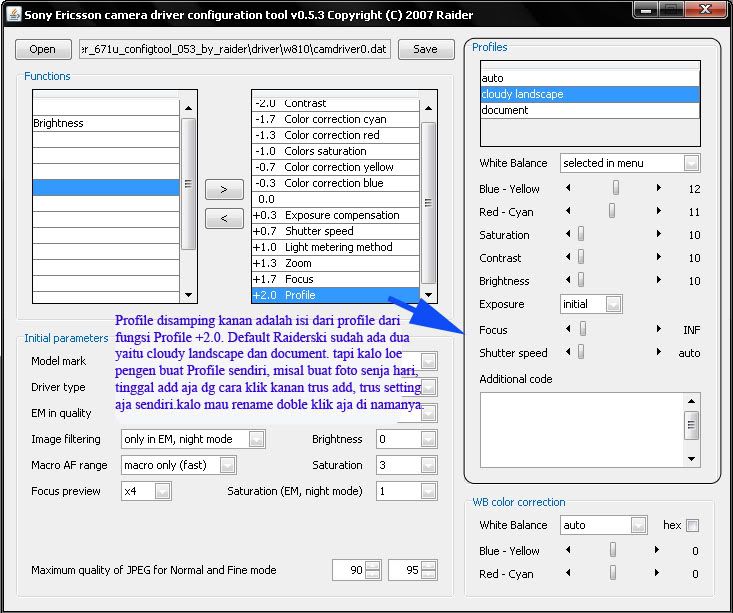This screenshot has width=733, height=613.
Task: Click the Shutter speed slider handle
Action: pos(581,352)
